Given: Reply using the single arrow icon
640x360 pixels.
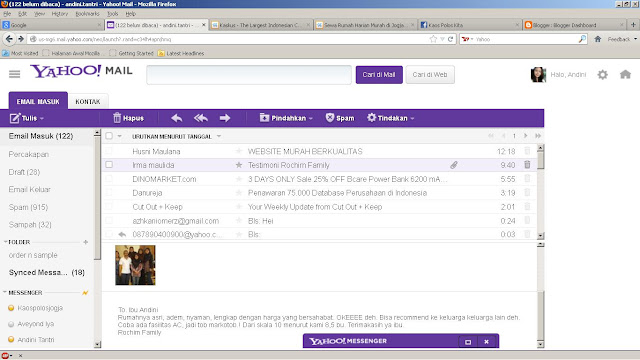Looking at the screenshot, I should click(177, 118).
